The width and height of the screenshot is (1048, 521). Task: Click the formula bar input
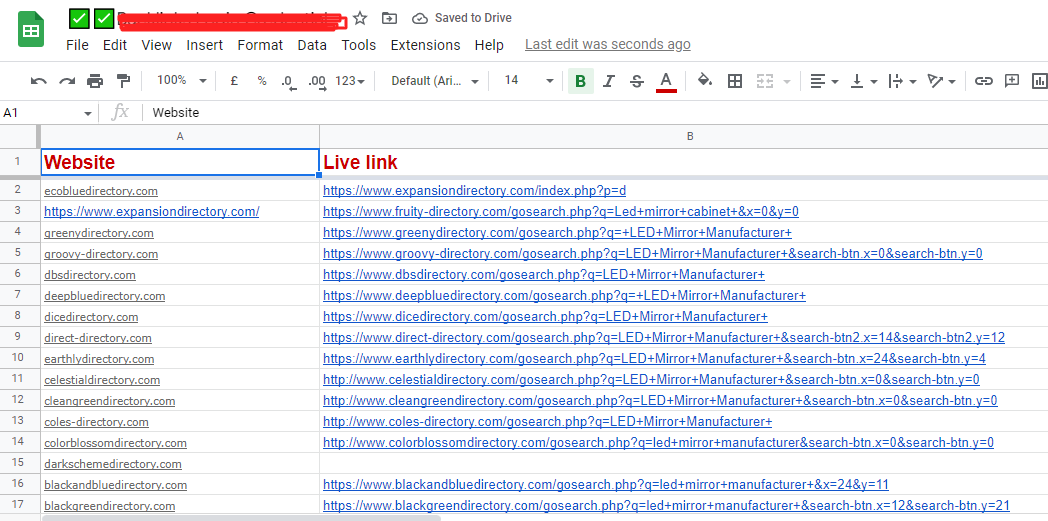coord(595,113)
